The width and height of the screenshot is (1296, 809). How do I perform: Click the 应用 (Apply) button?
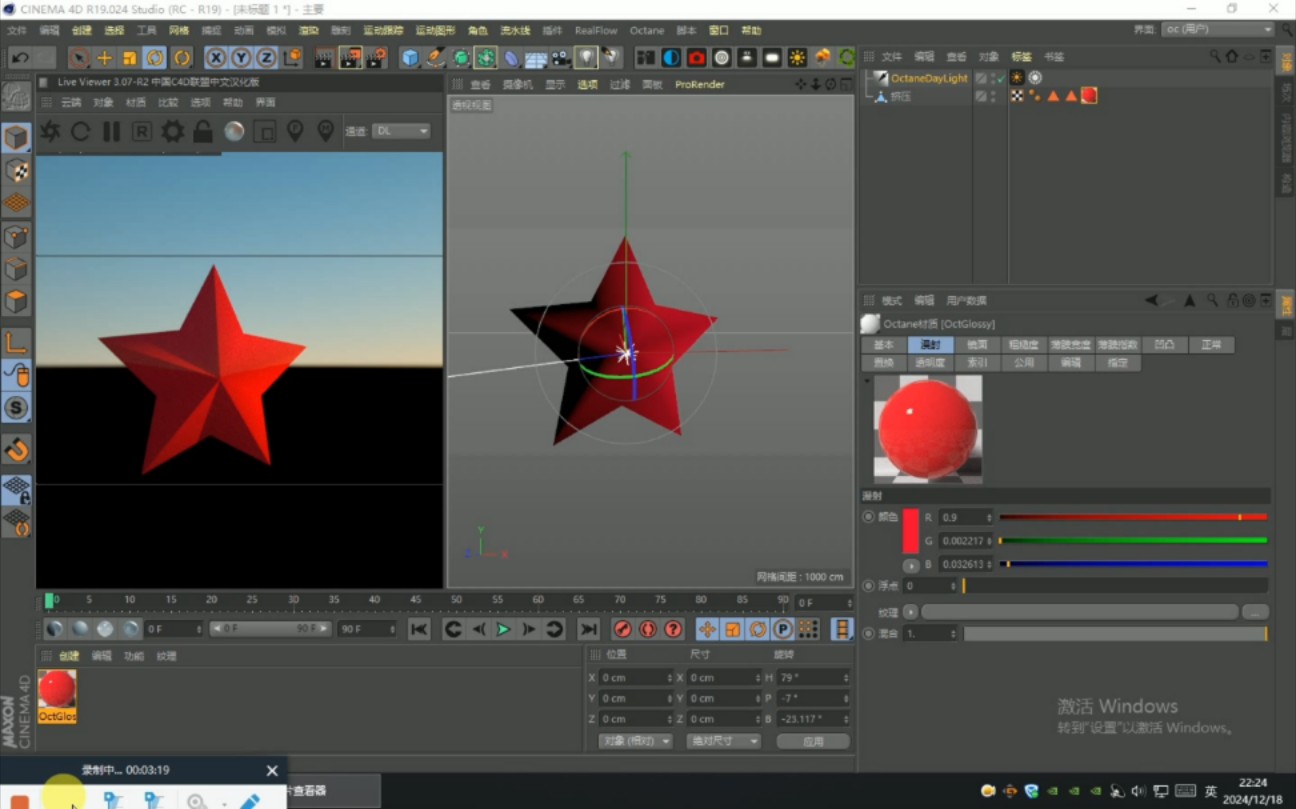[814, 740]
